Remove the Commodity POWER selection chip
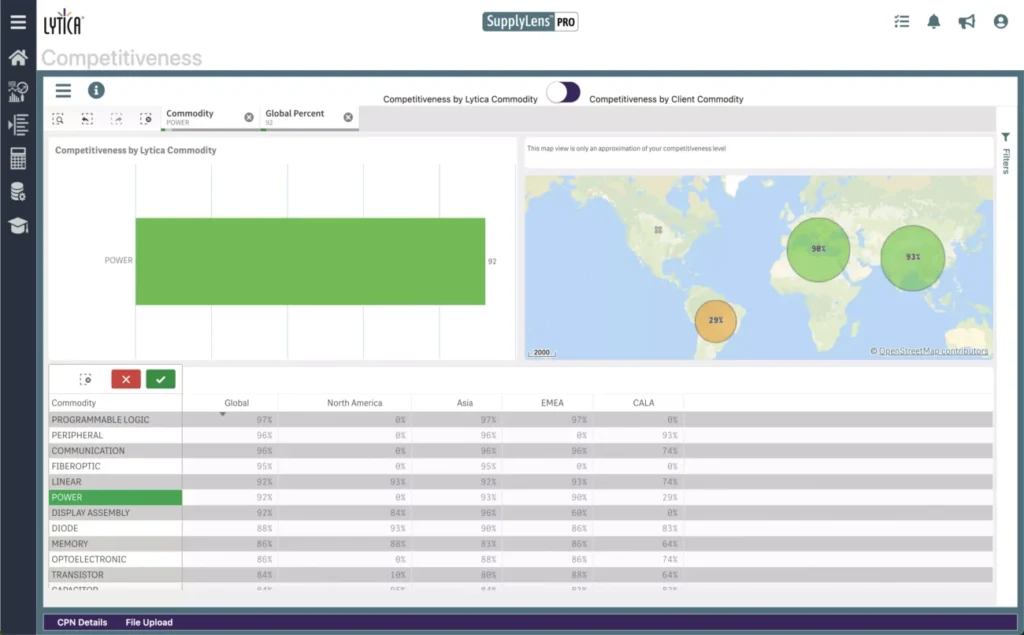The height and width of the screenshot is (635, 1024). pyautogui.click(x=249, y=117)
